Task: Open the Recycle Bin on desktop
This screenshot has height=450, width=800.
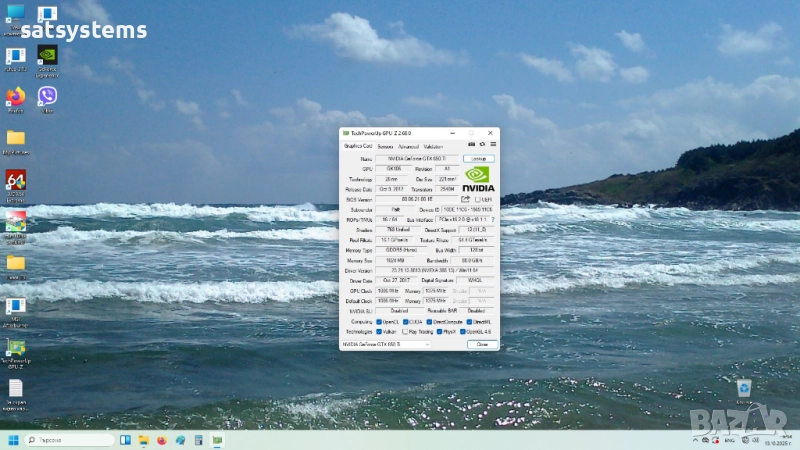Action: tap(744, 388)
